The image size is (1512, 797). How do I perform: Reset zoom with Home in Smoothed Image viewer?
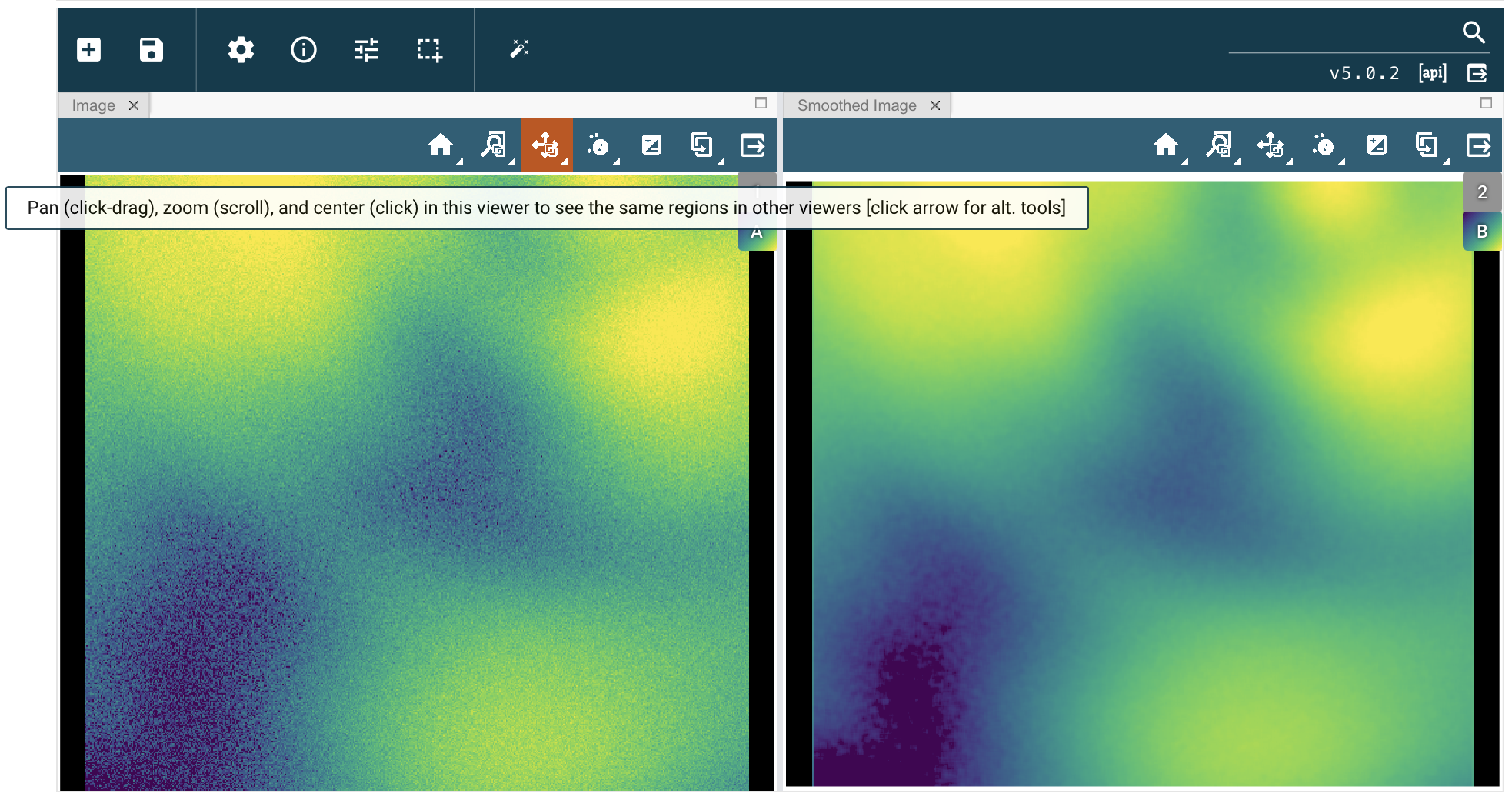point(1166,145)
